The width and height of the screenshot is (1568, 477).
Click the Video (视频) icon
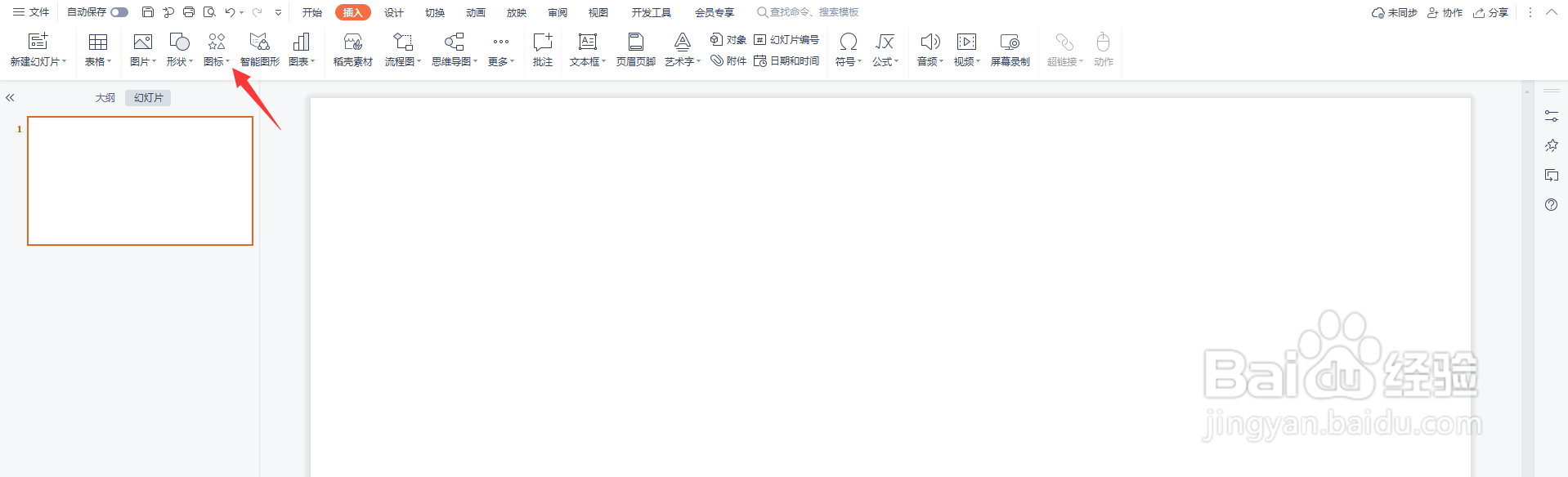click(x=966, y=42)
